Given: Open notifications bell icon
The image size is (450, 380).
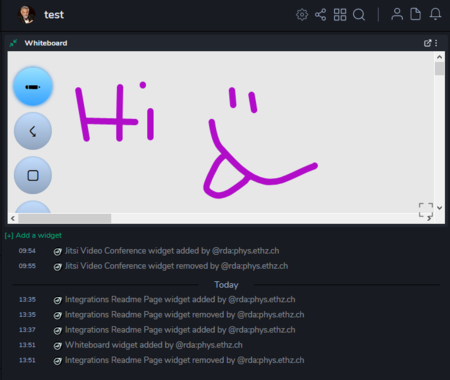Looking at the screenshot, I should coord(435,14).
